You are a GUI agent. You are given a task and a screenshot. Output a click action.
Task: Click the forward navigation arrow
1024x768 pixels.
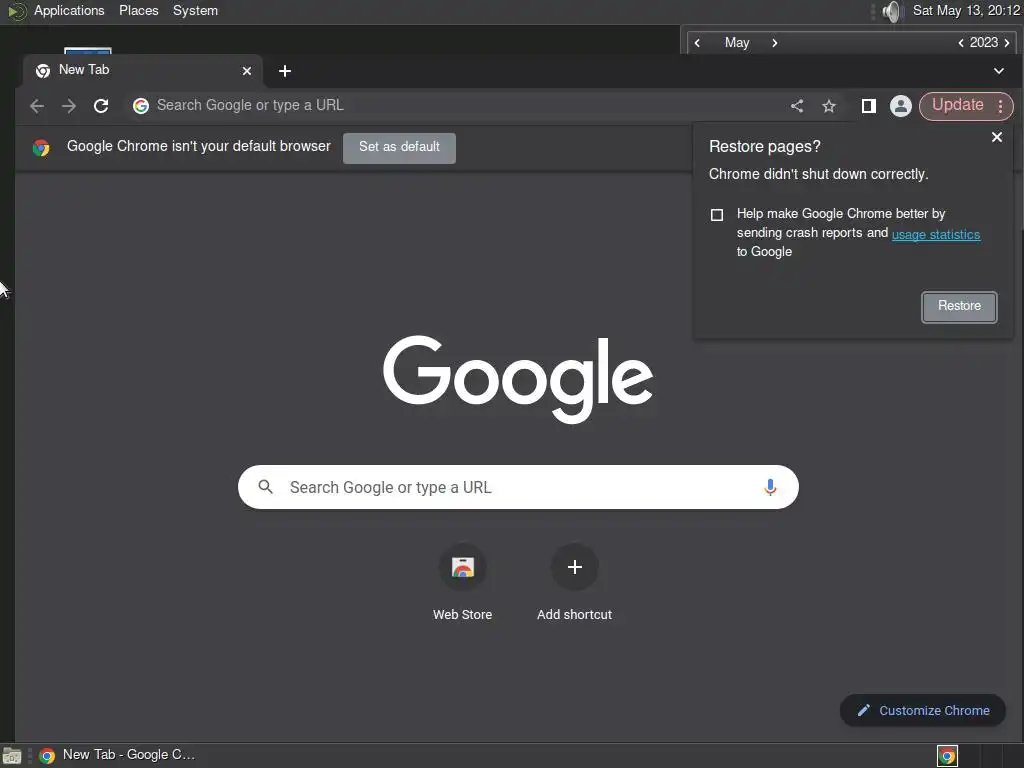(x=69, y=106)
